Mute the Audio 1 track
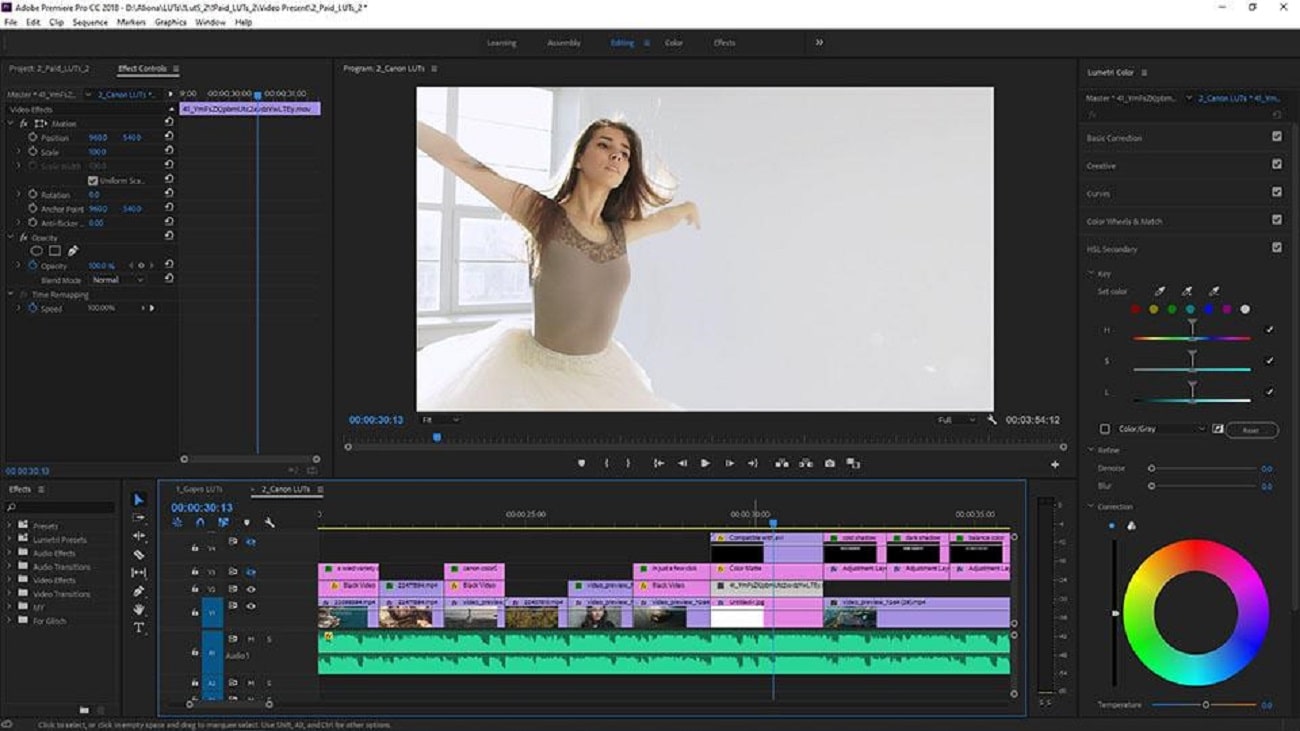This screenshot has height=731, width=1300. [x=250, y=640]
